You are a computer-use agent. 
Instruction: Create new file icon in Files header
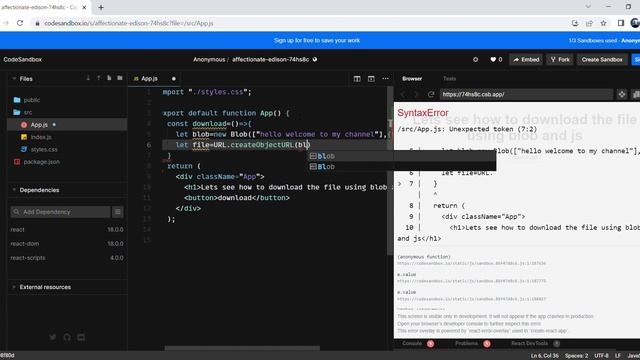[109, 78]
